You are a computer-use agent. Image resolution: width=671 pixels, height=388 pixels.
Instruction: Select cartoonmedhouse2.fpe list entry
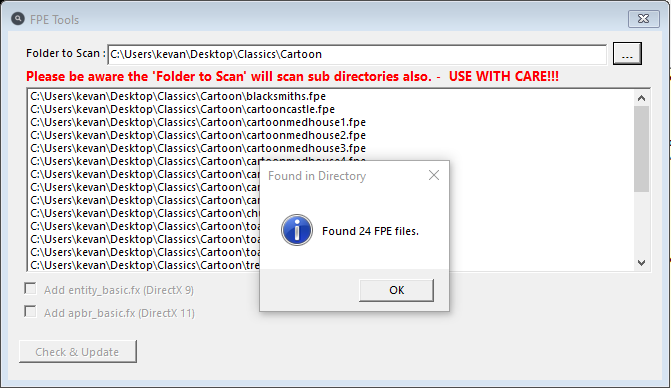[x=198, y=135]
